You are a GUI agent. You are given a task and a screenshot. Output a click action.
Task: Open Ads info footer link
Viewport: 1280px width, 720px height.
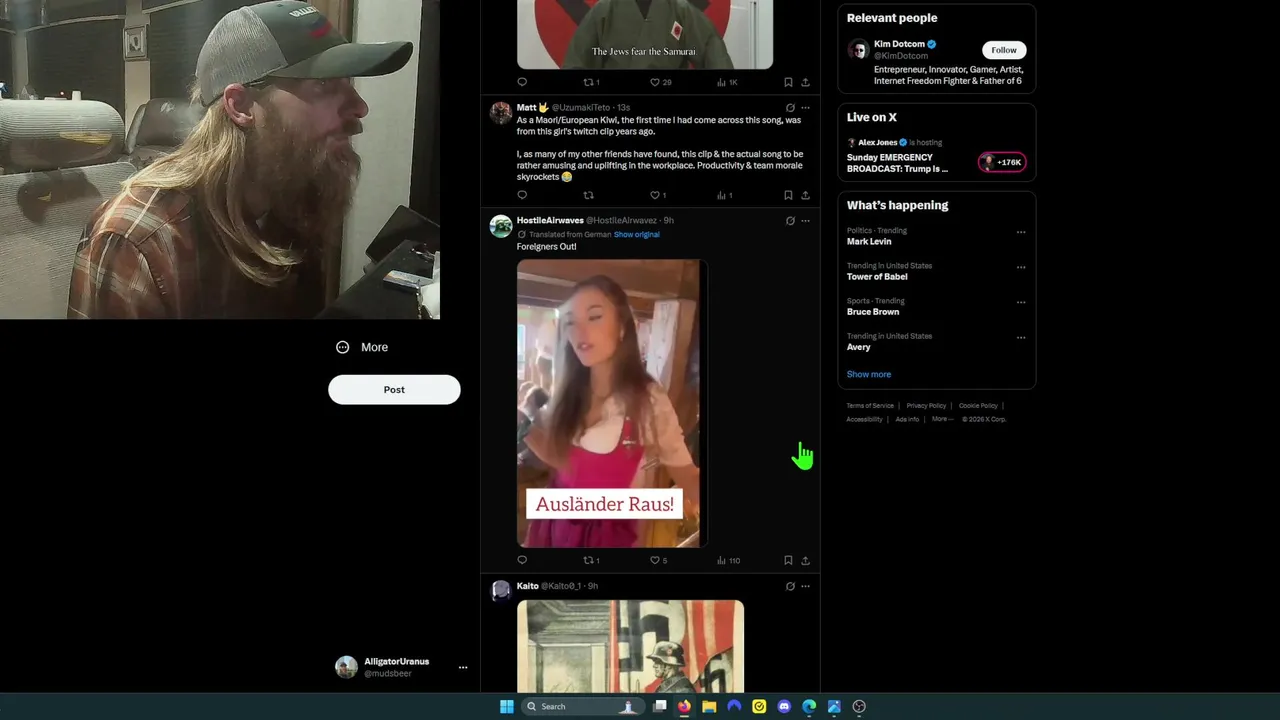pyautogui.click(x=907, y=419)
